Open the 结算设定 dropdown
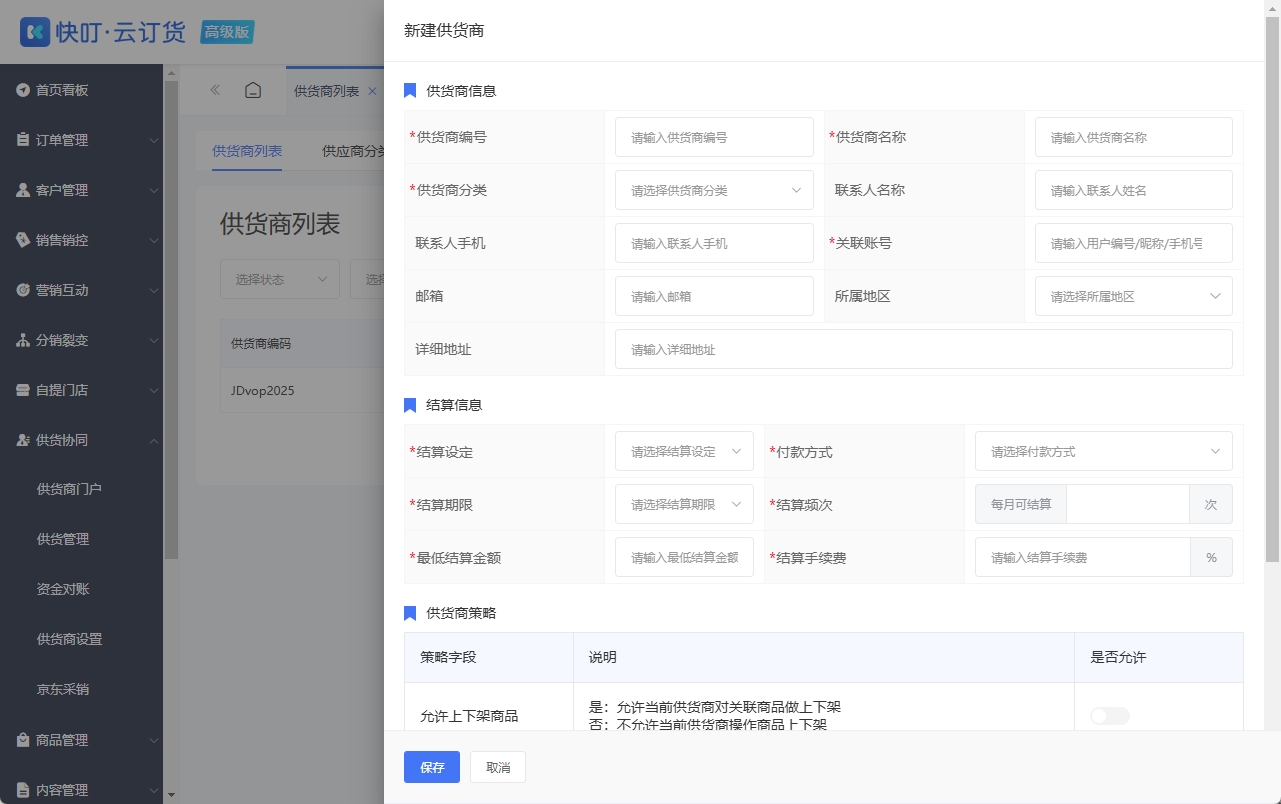The image size is (1281, 804). pos(684,451)
